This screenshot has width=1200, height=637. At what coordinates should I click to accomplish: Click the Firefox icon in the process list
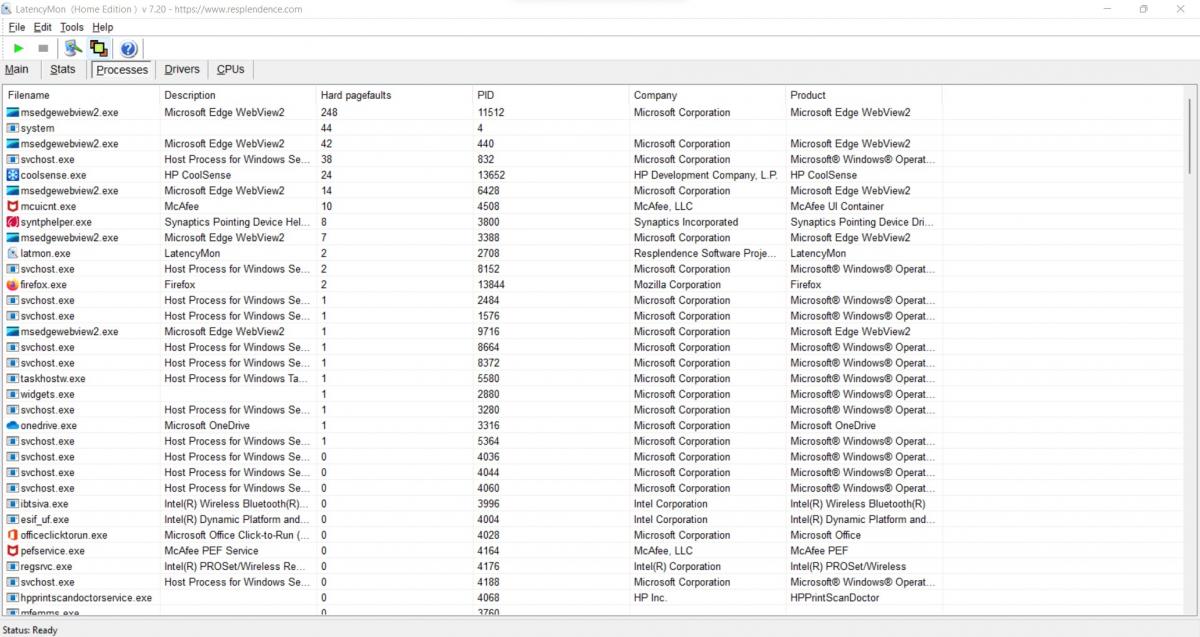pyautogui.click(x=12, y=285)
